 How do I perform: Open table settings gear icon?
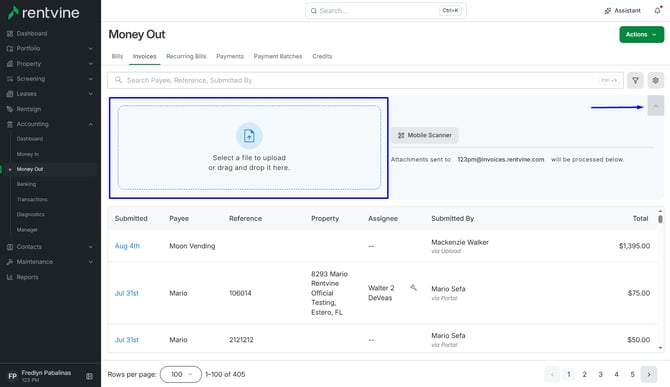tap(655, 80)
